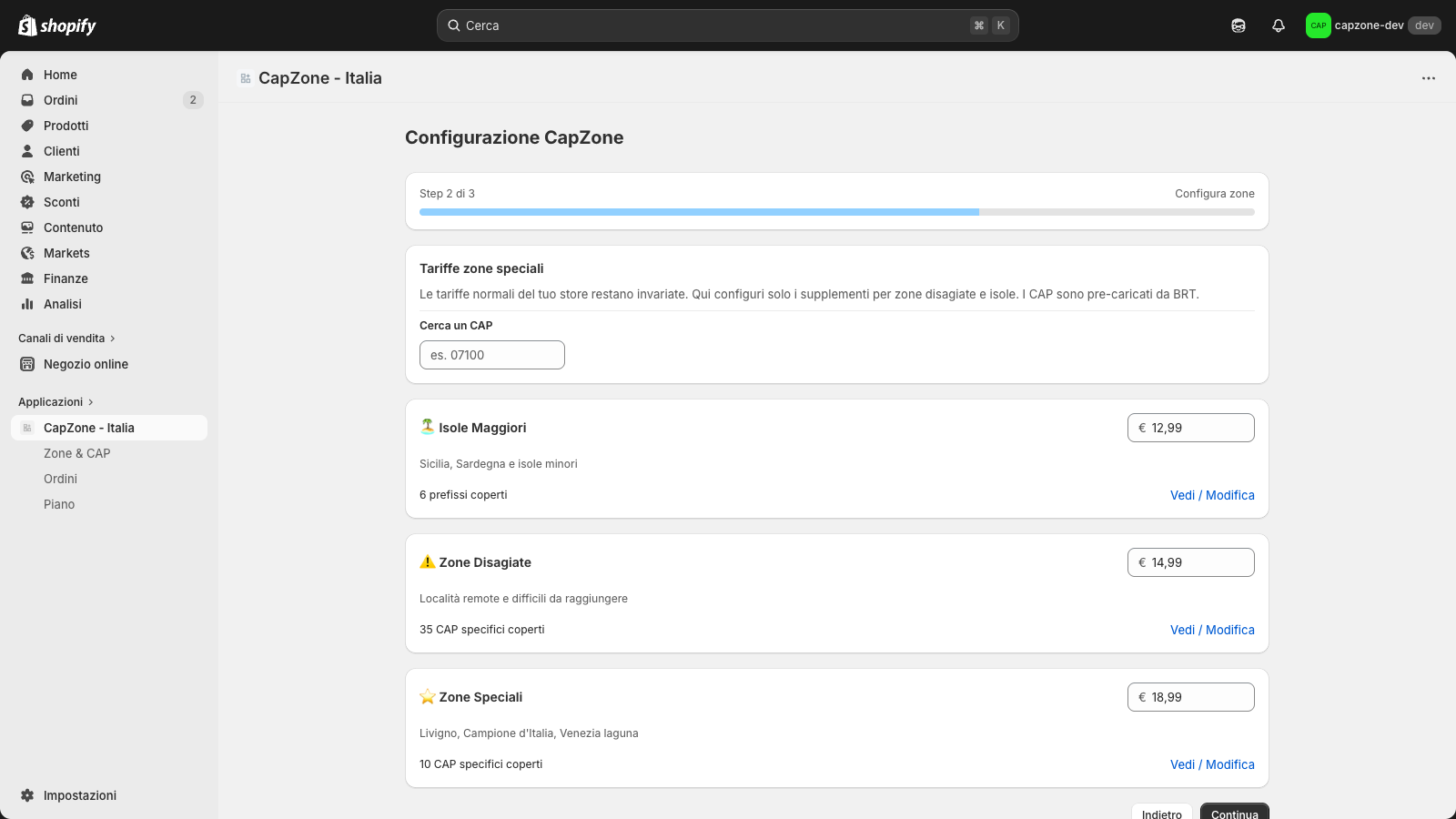
Task: Click 'Sicilia, Sardegna e isole minori' text
Action: (499, 464)
